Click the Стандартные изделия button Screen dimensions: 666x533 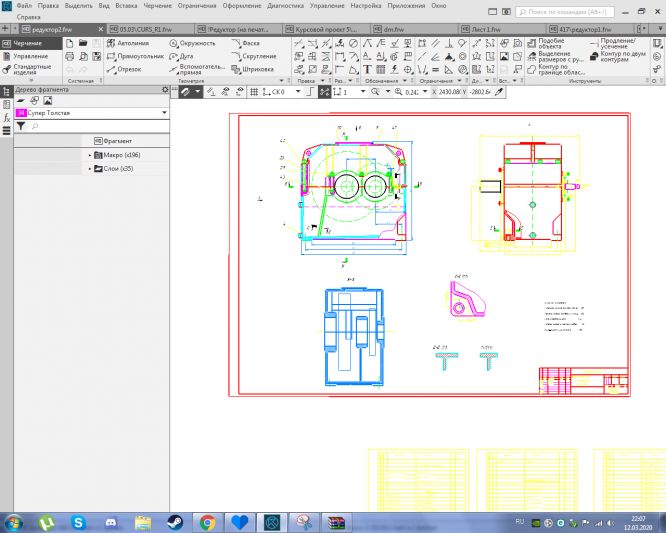point(30,70)
